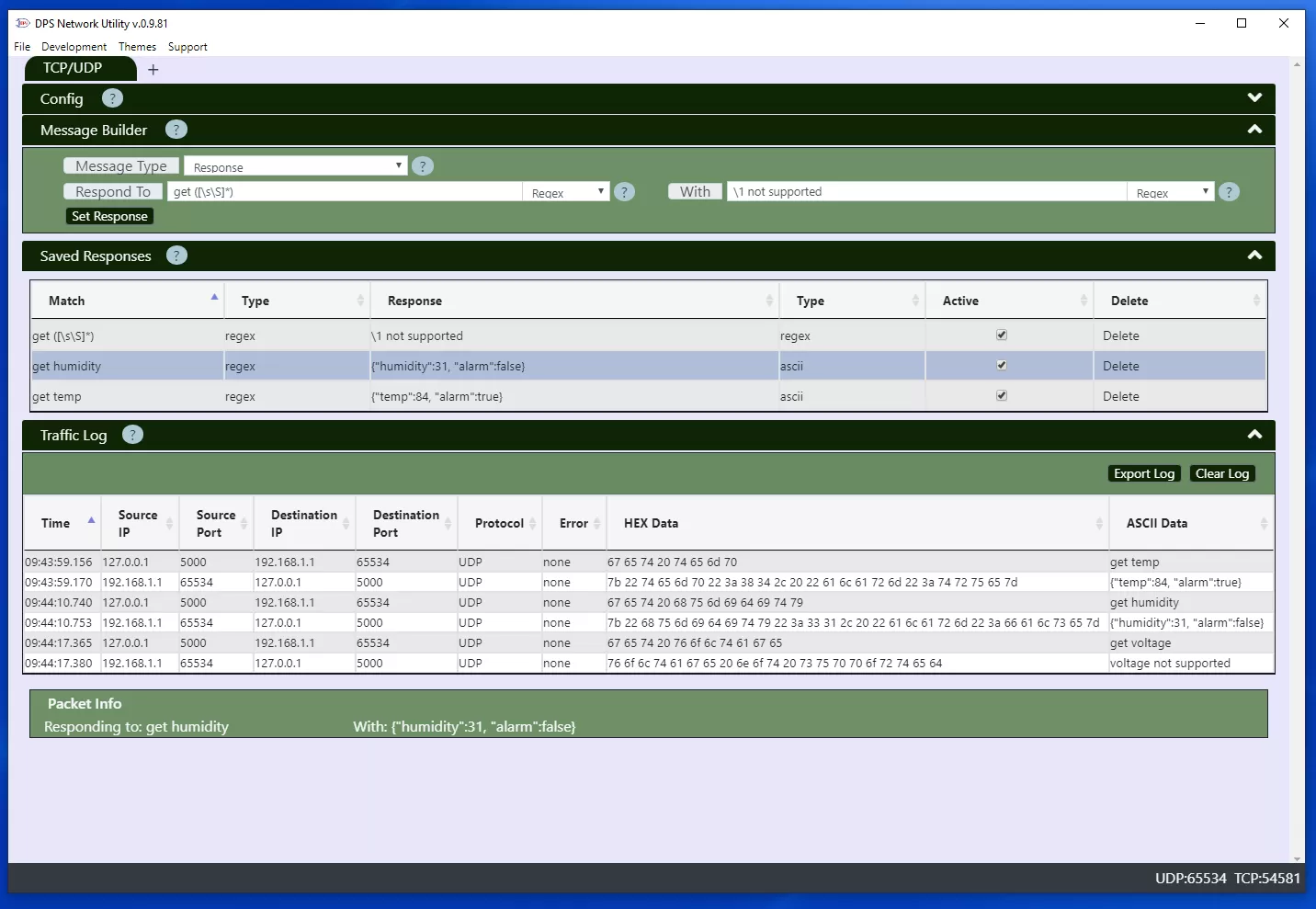Viewport: 1316px width, 909px height.
Task: Open help for Message Type field
Action: tap(423, 166)
